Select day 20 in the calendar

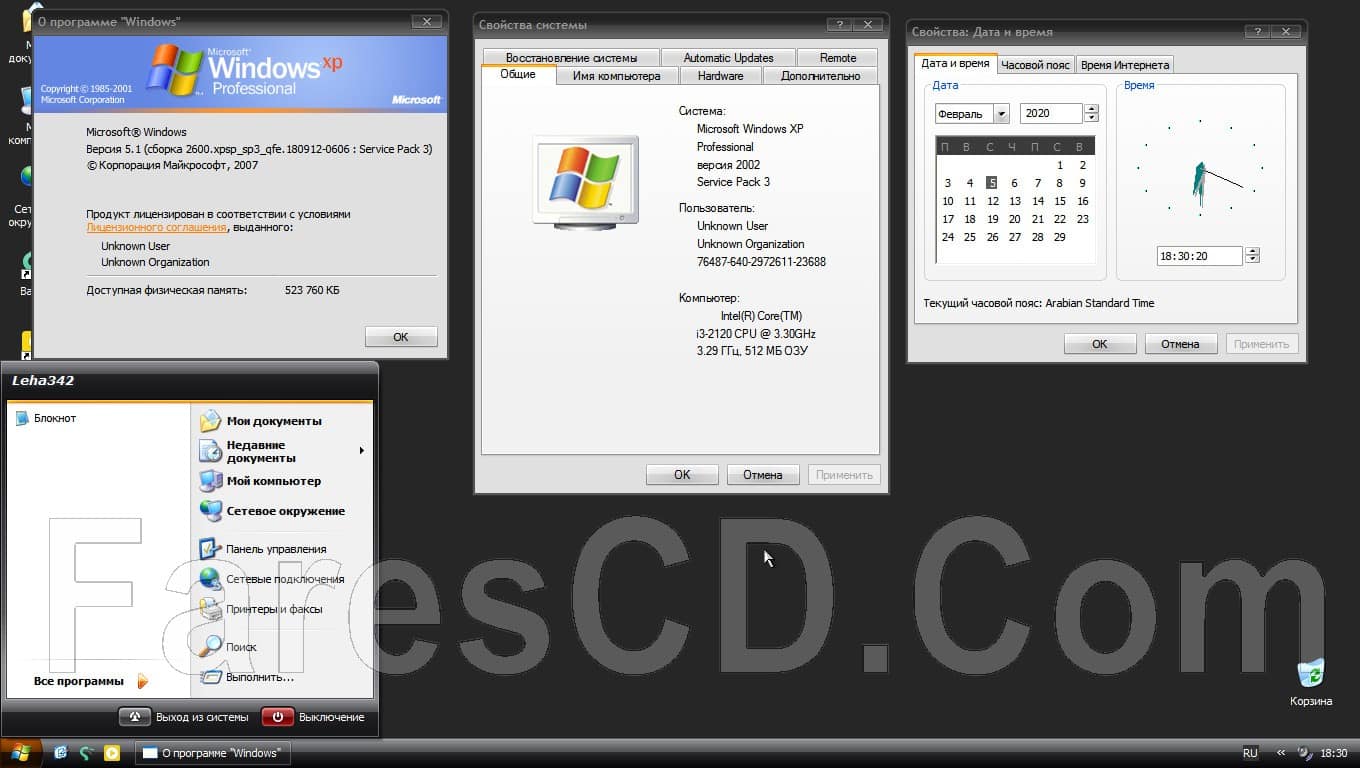(1015, 219)
